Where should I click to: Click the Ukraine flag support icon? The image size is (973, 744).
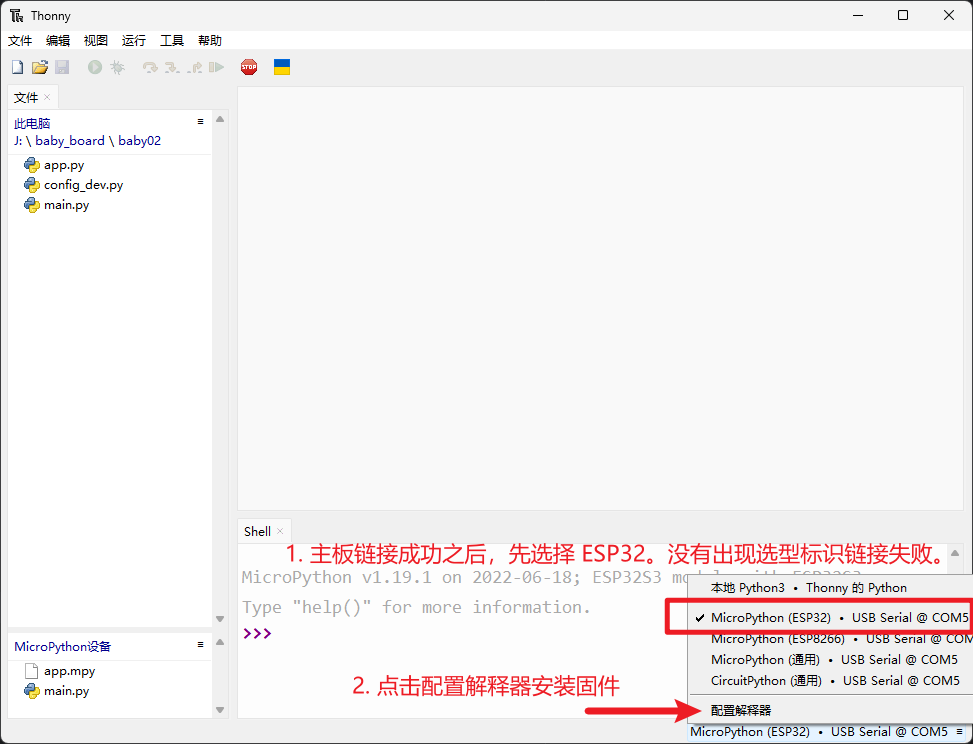point(282,67)
